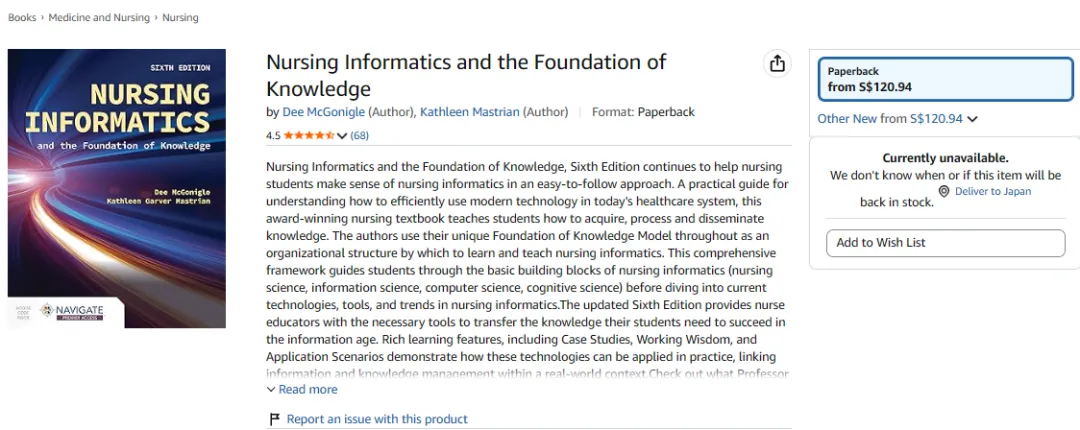The width and height of the screenshot is (1080, 430).
Task: Open author Kathleen Mastrian's page
Action: tap(470, 112)
